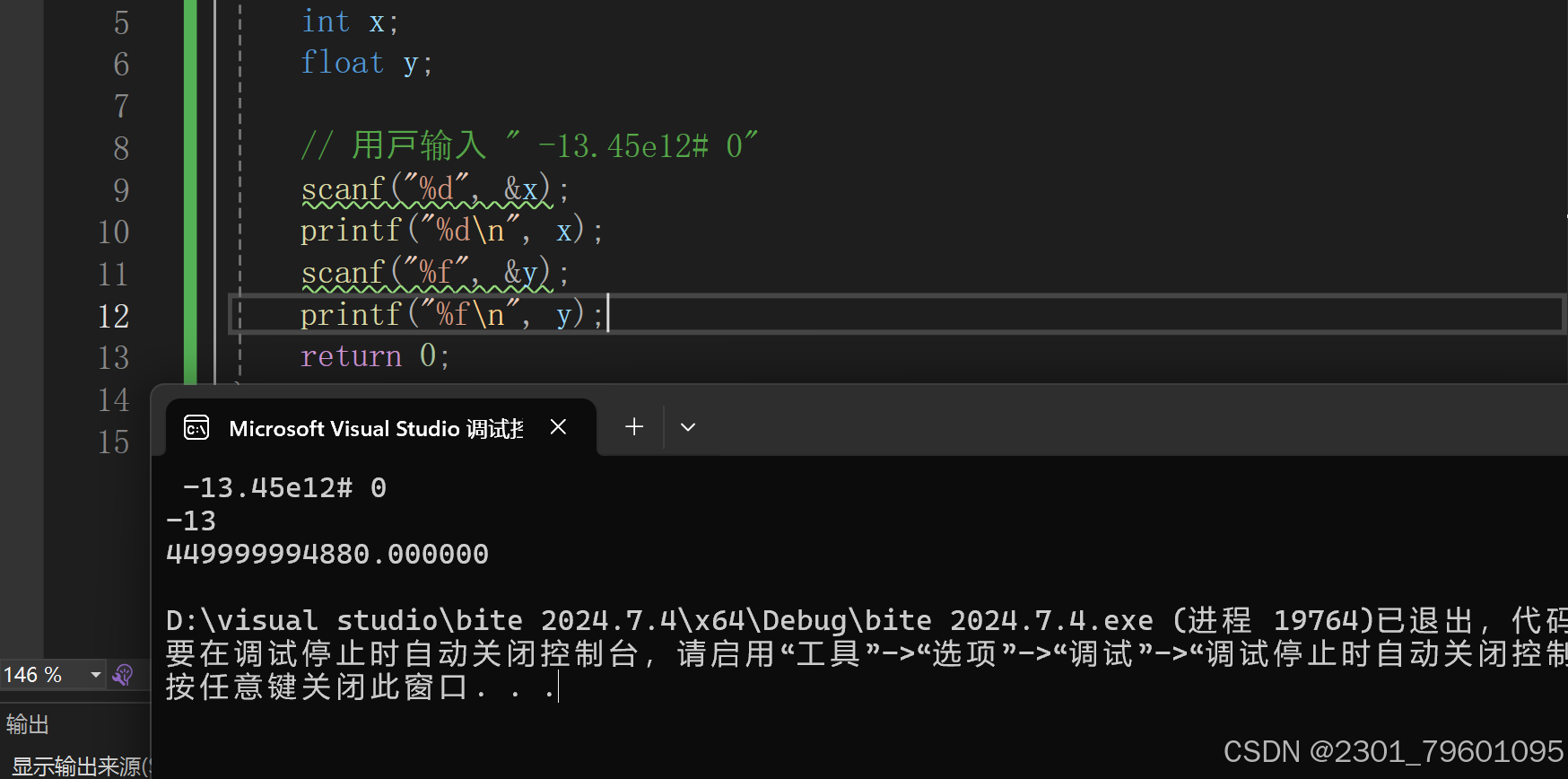
Task: Select the Microsoft Visual Studio debug console tab
Action: 381,428
